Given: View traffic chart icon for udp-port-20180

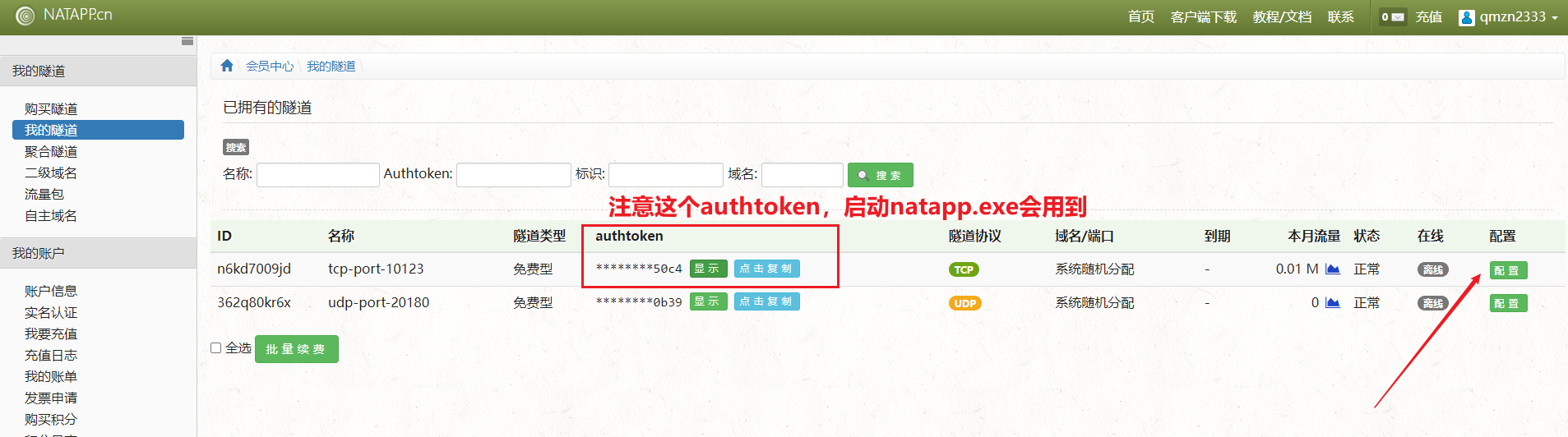Looking at the screenshot, I should point(1333,302).
